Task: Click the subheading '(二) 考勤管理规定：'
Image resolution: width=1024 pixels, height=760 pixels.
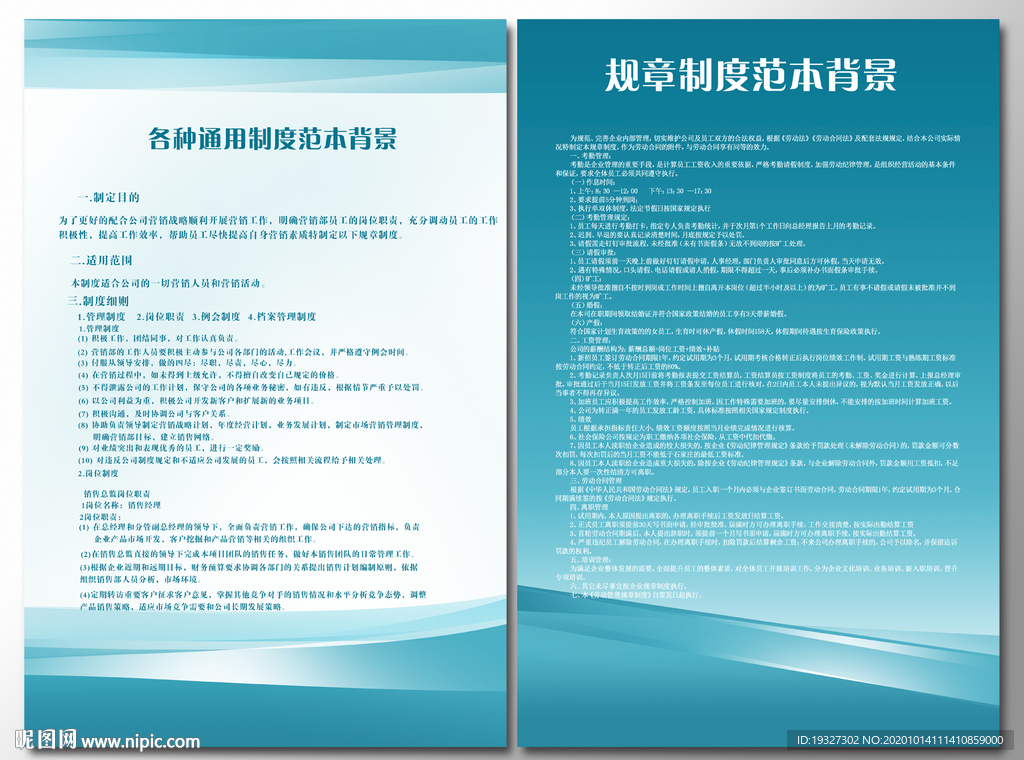Action: pos(600,217)
